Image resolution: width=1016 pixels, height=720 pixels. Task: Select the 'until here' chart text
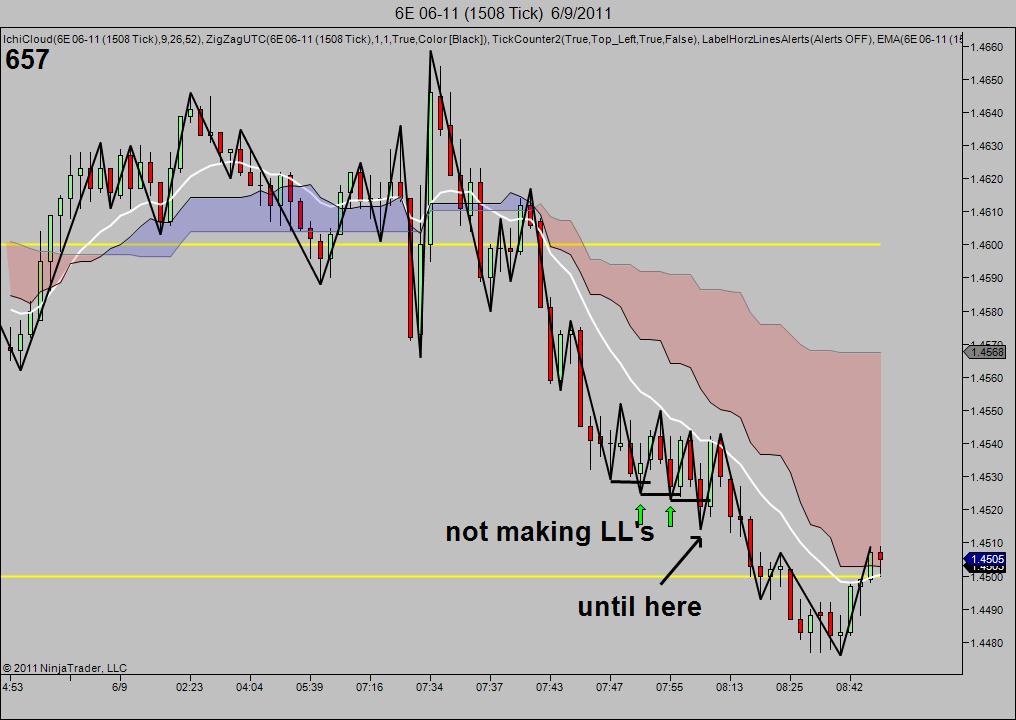(640, 607)
